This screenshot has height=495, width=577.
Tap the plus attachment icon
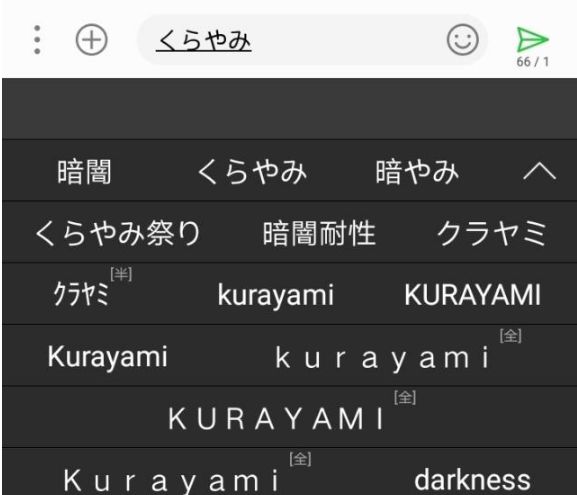point(91,40)
